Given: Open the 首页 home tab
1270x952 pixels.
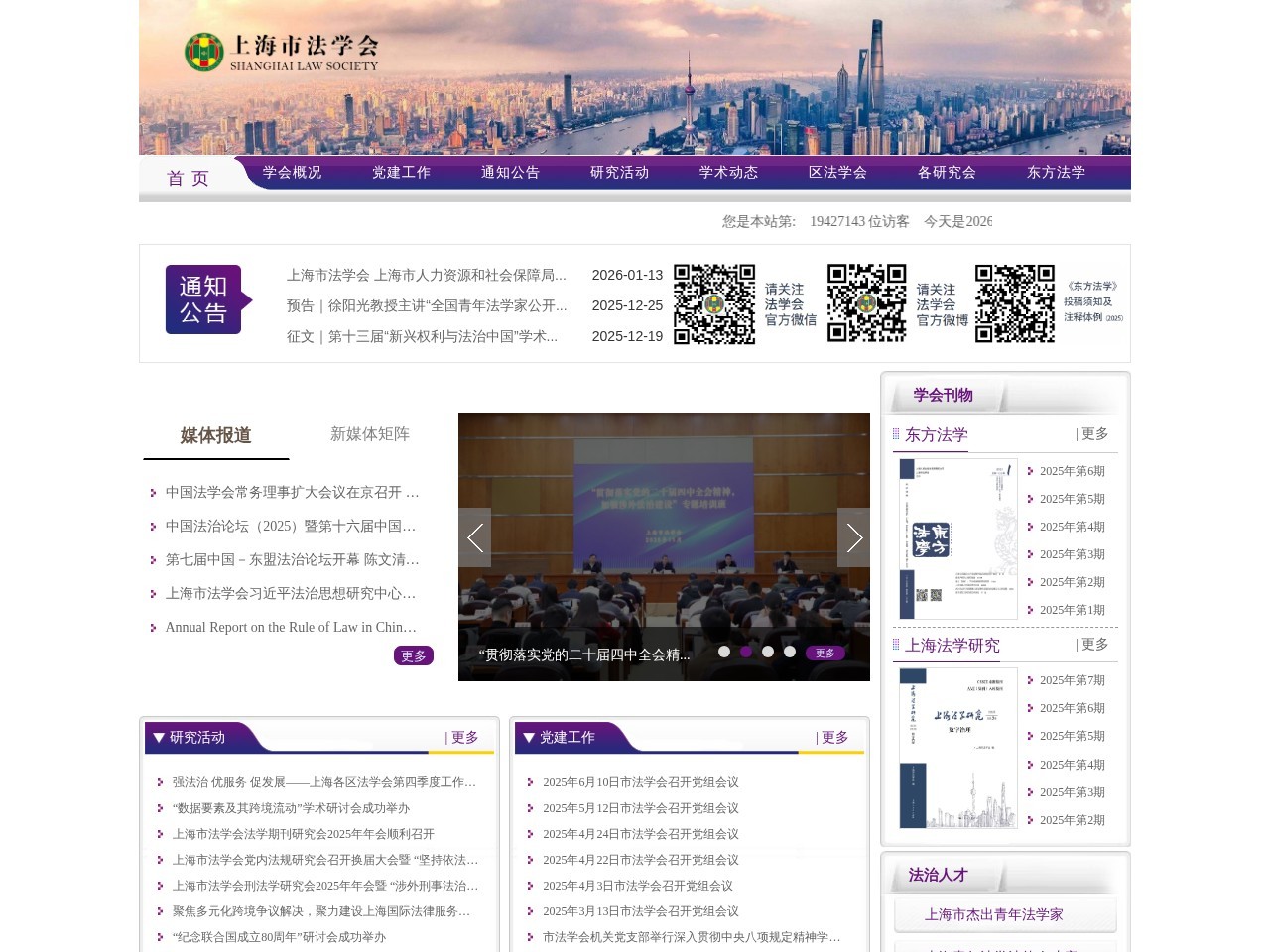Looking at the screenshot, I should (188, 178).
